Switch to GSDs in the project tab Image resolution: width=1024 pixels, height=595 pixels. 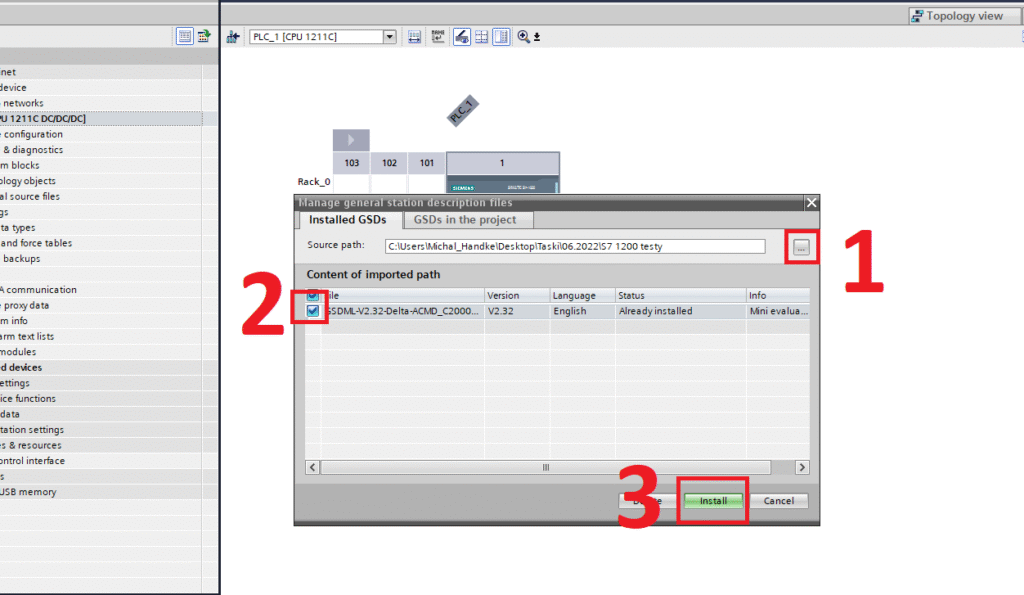point(465,220)
